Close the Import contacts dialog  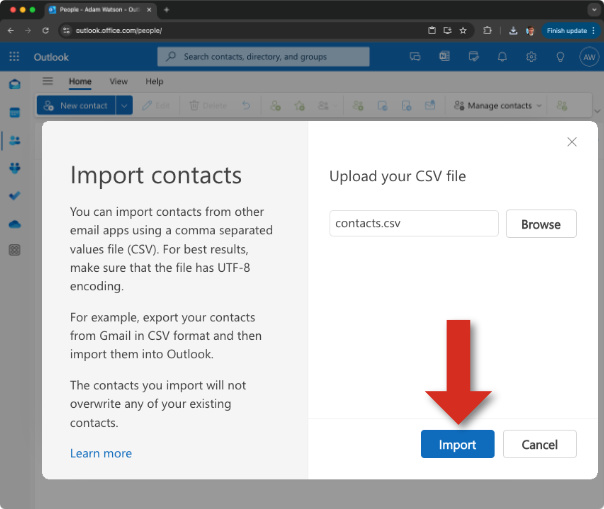coord(572,142)
